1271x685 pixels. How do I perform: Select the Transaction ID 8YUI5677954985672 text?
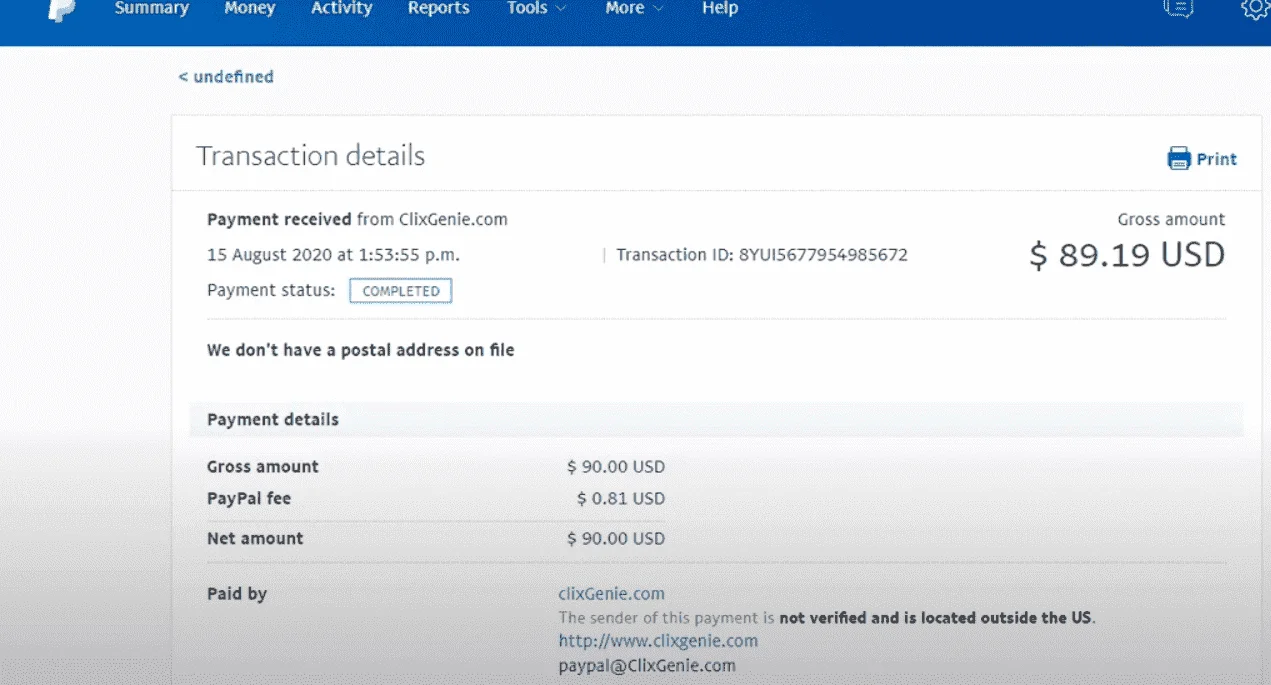click(x=762, y=255)
